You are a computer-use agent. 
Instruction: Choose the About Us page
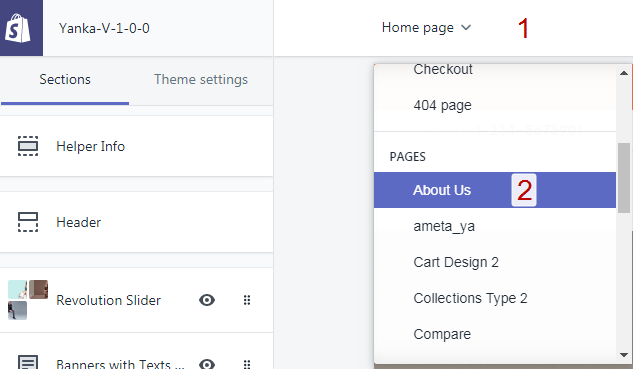[x=495, y=190]
